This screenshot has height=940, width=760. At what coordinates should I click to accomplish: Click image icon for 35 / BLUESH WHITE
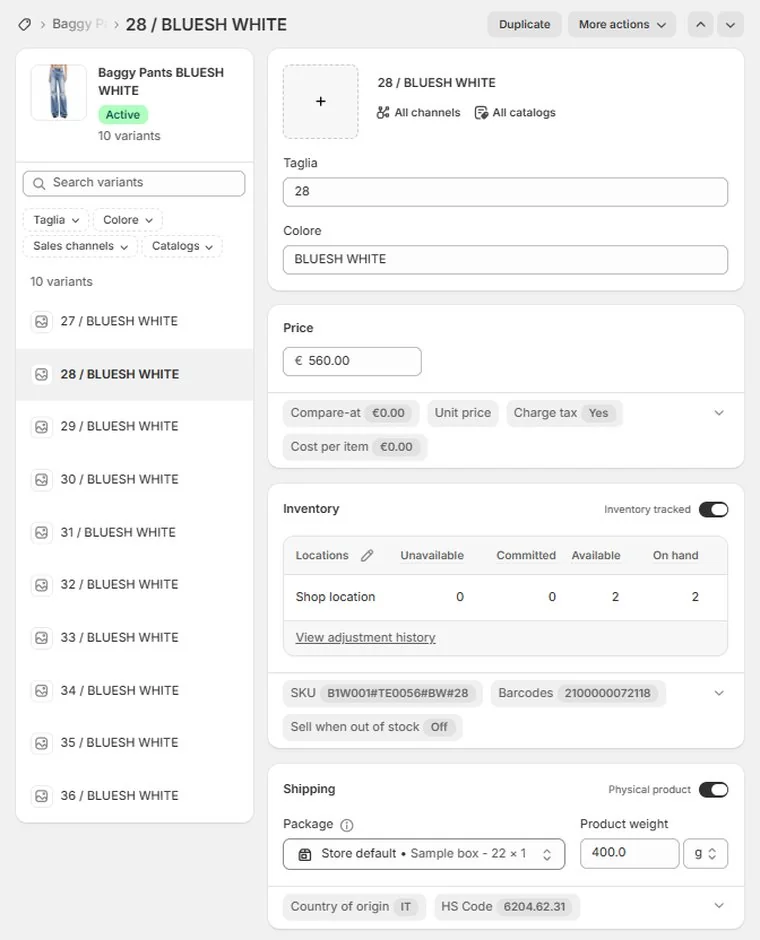click(41, 743)
